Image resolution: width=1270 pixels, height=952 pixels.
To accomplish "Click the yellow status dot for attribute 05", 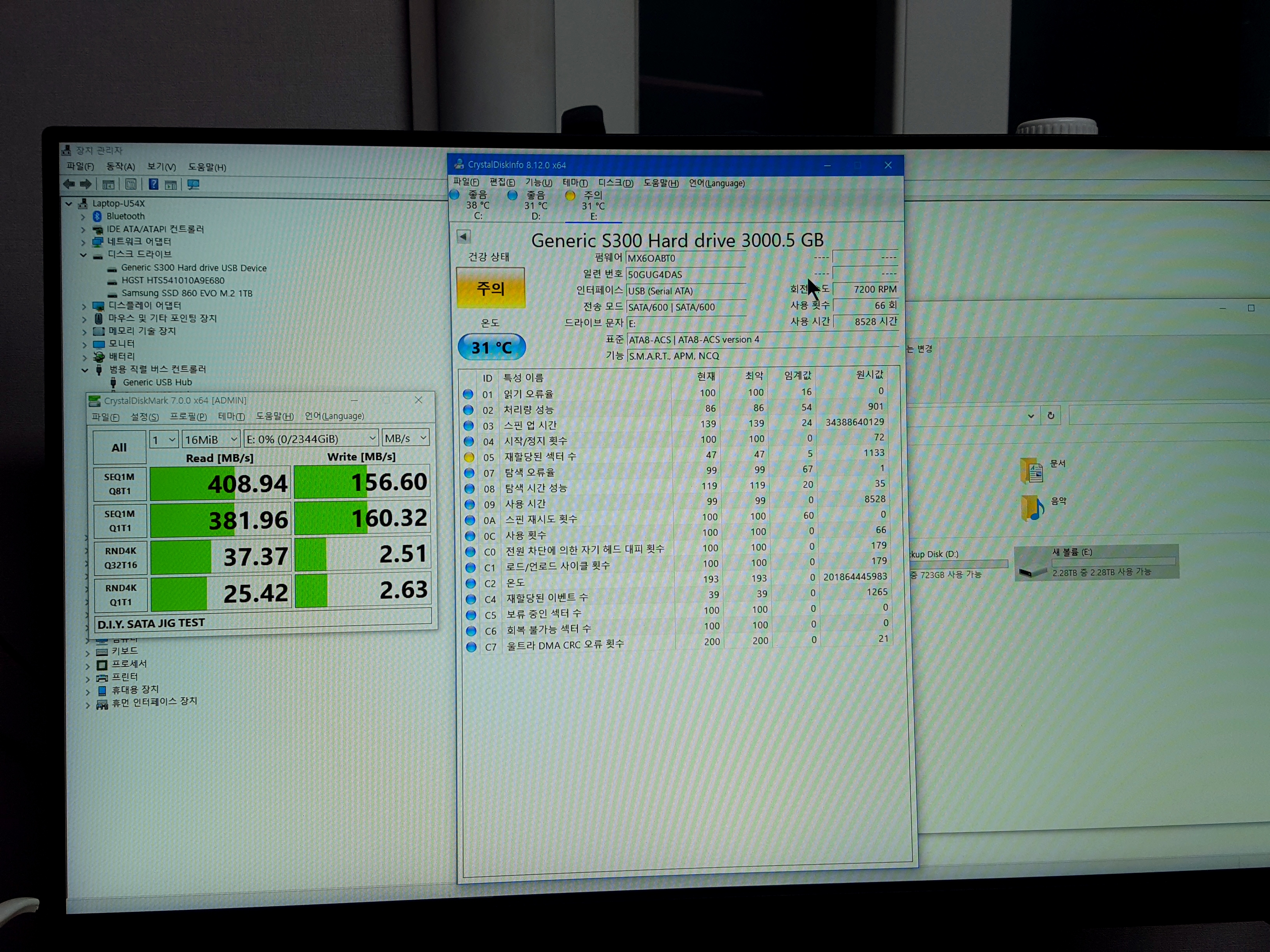I will click(x=469, y=457).
